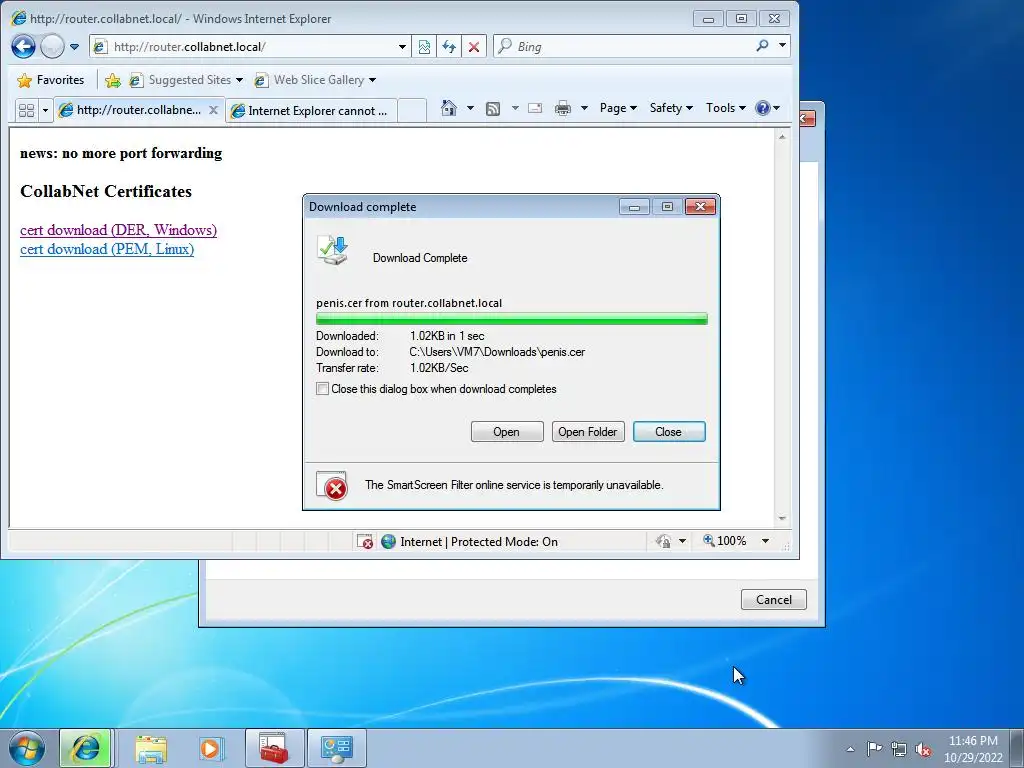The width and height of the screenshot is (1024, 768).
Task: Click the 100% zoom level button
Action: click(x=724, y=541)
